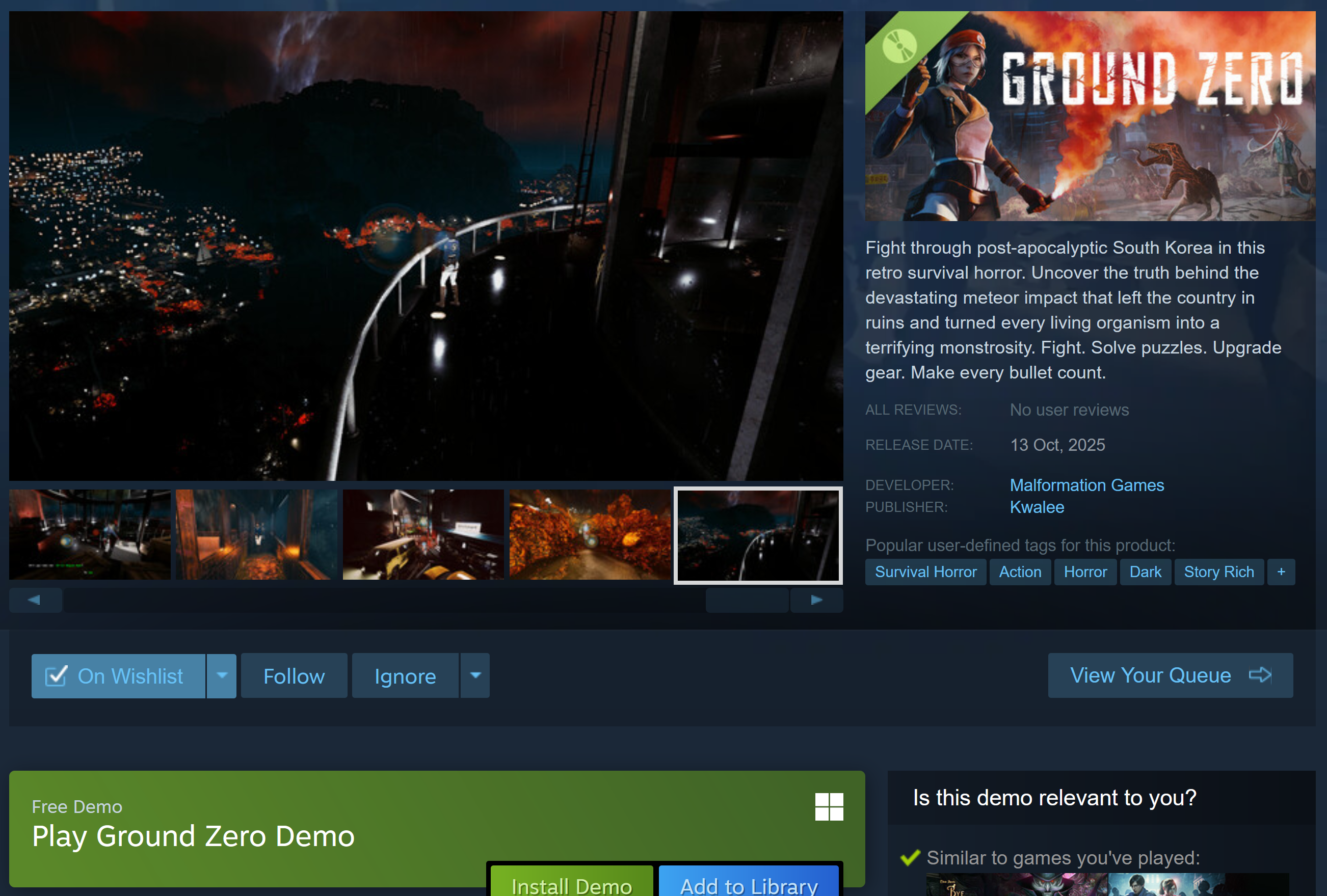This screenshot has height=896, width=1327.
Task: Select the Story Rich tag
Action: tap(1218, 572)
